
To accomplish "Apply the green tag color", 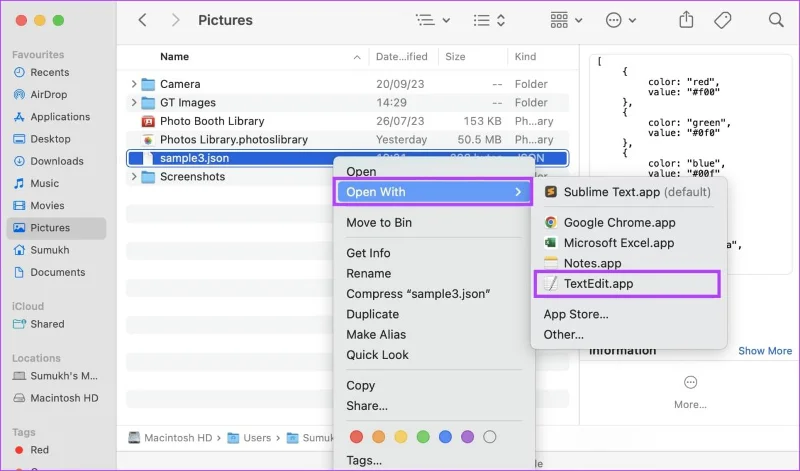I will pyautogui.click(x=423, y=437).
